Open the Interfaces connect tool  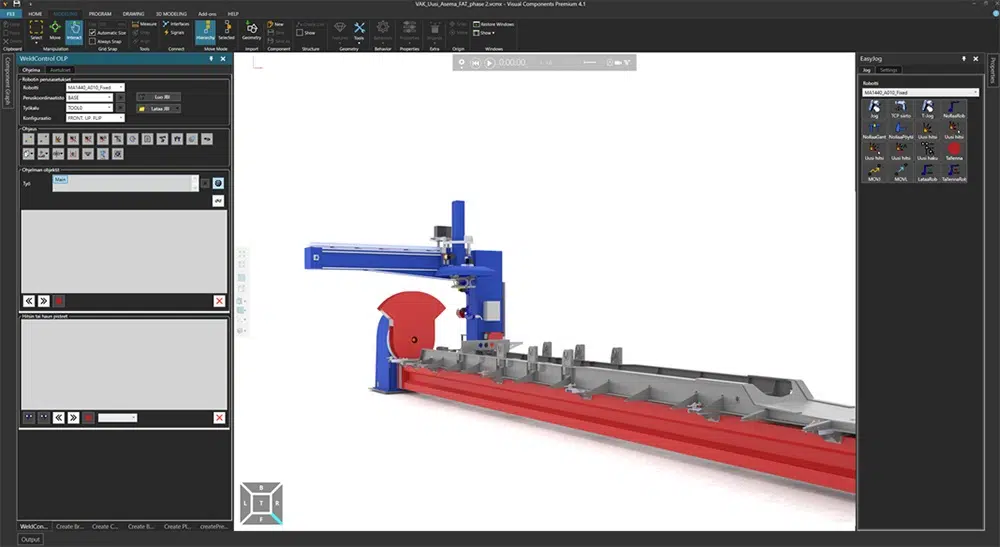176,23
